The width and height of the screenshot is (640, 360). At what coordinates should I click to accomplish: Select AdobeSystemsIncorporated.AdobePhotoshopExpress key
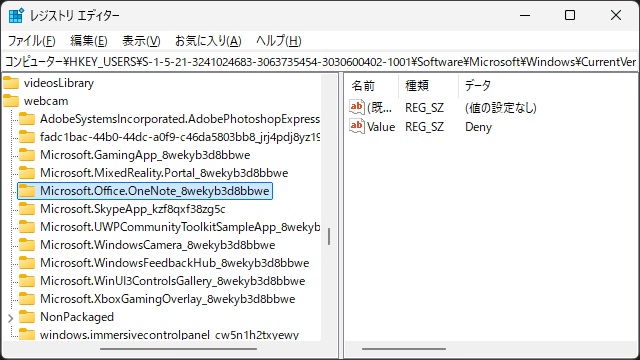pos(180,119)
